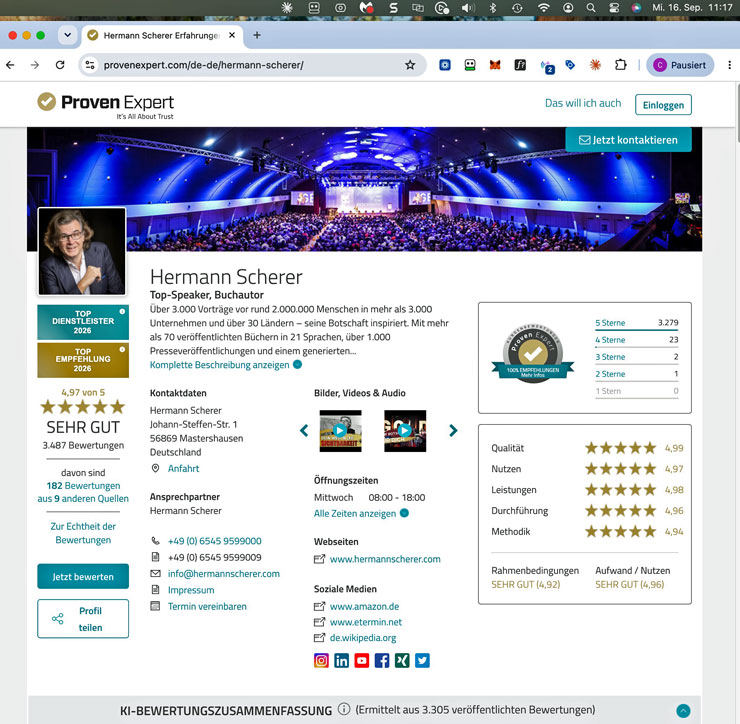Call the +49 (0) 6545 9599000 phone link
Viewport: 740px width, 724px height.
214,541
